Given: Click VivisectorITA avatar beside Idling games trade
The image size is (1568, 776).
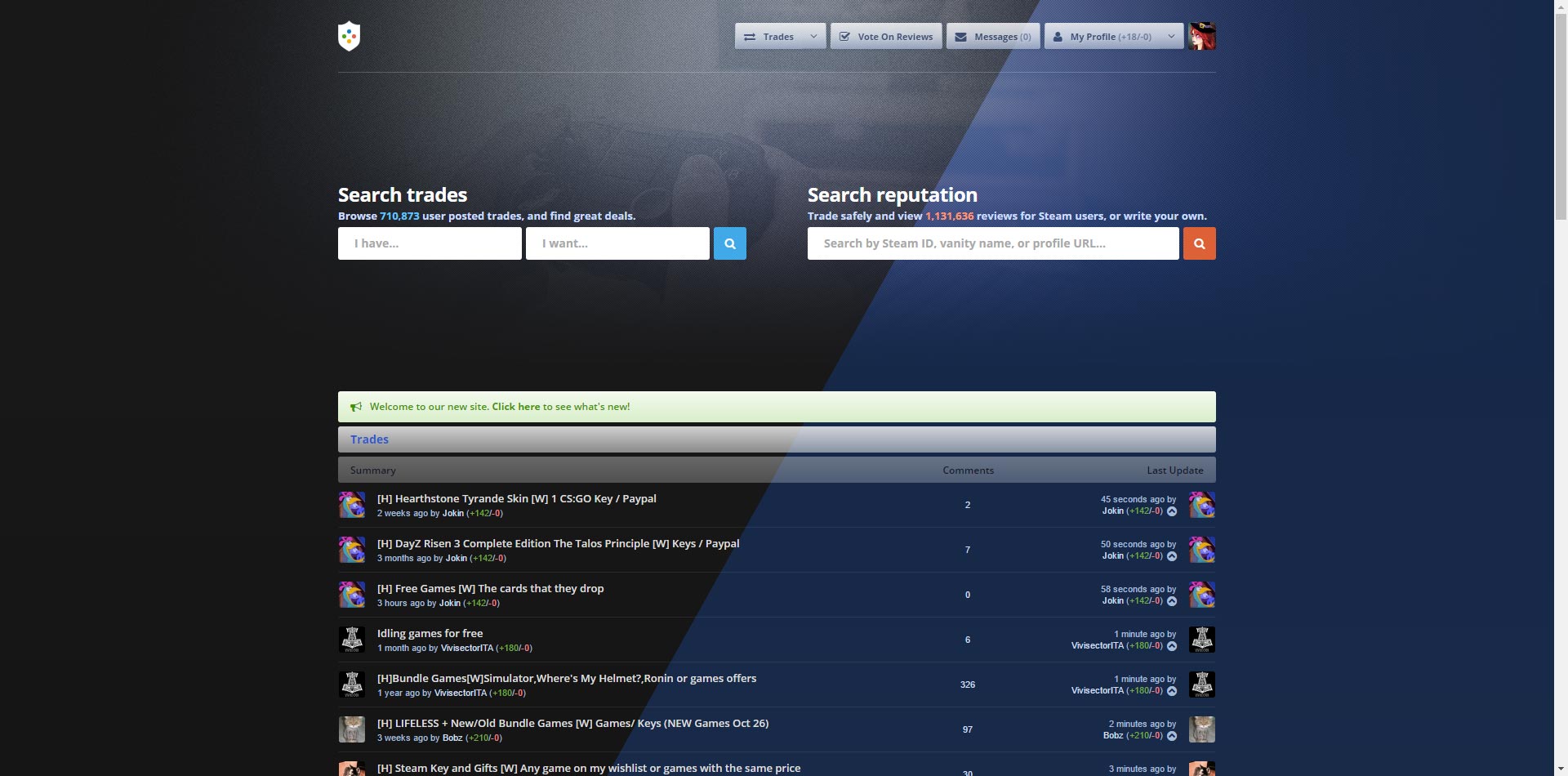Looking at the screenshot, I should 352,640.
